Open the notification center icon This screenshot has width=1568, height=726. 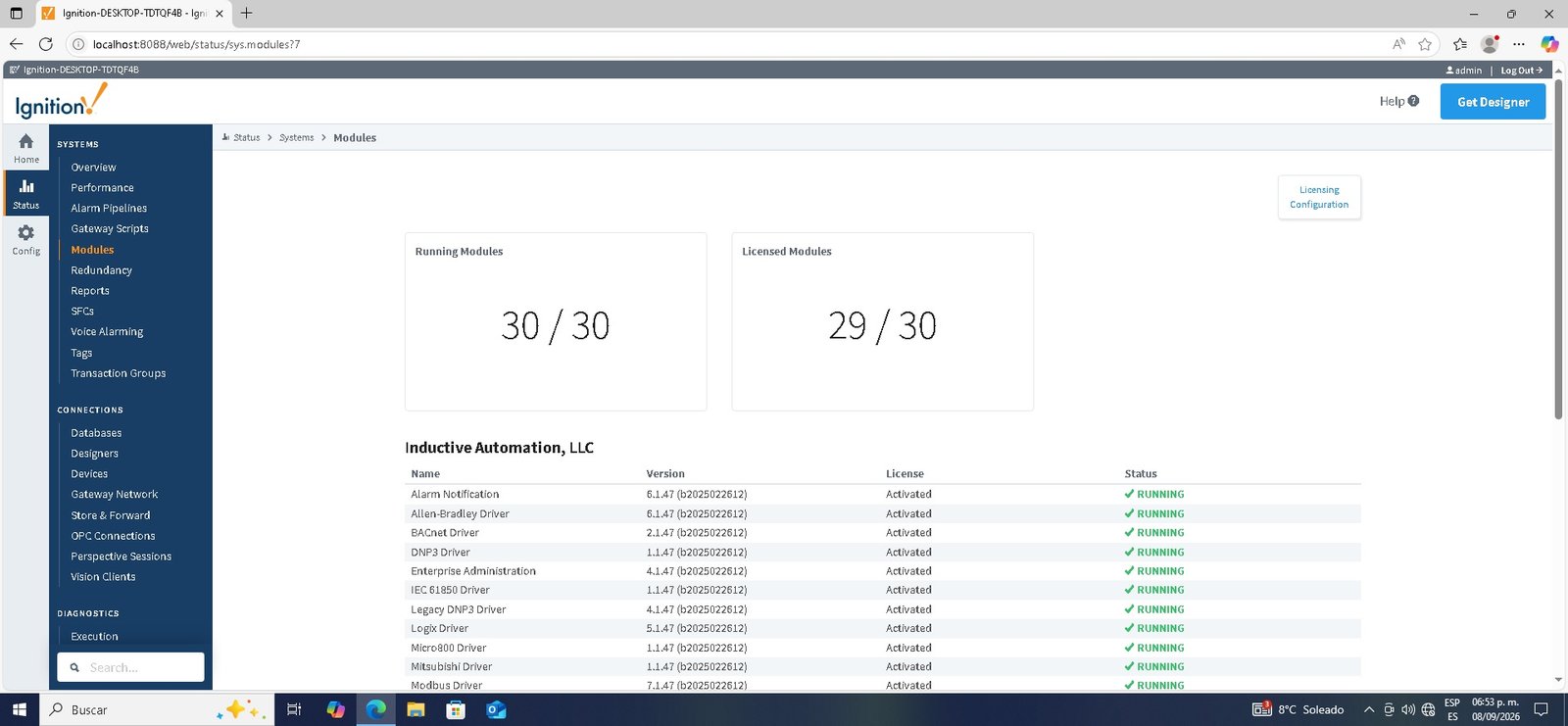(1541, 709)
